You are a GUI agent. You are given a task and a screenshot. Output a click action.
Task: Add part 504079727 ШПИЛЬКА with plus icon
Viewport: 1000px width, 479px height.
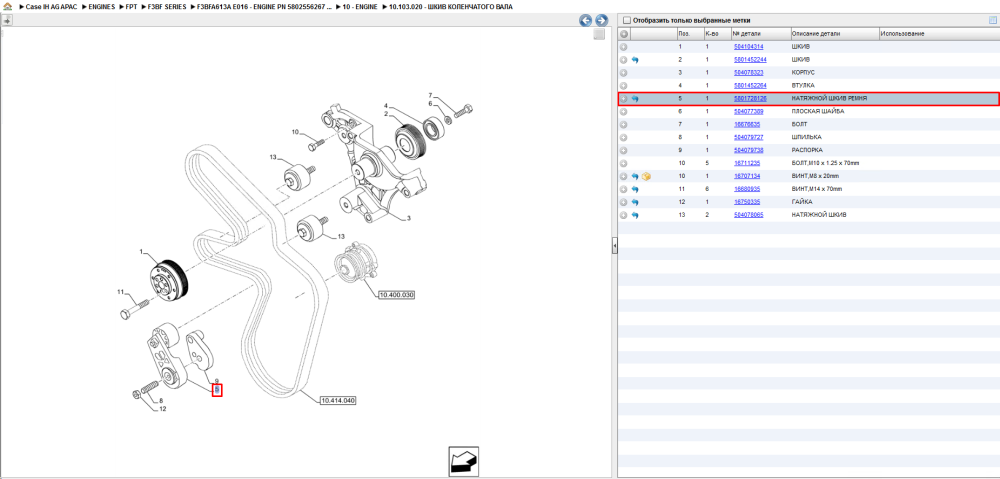pos(624,137)
